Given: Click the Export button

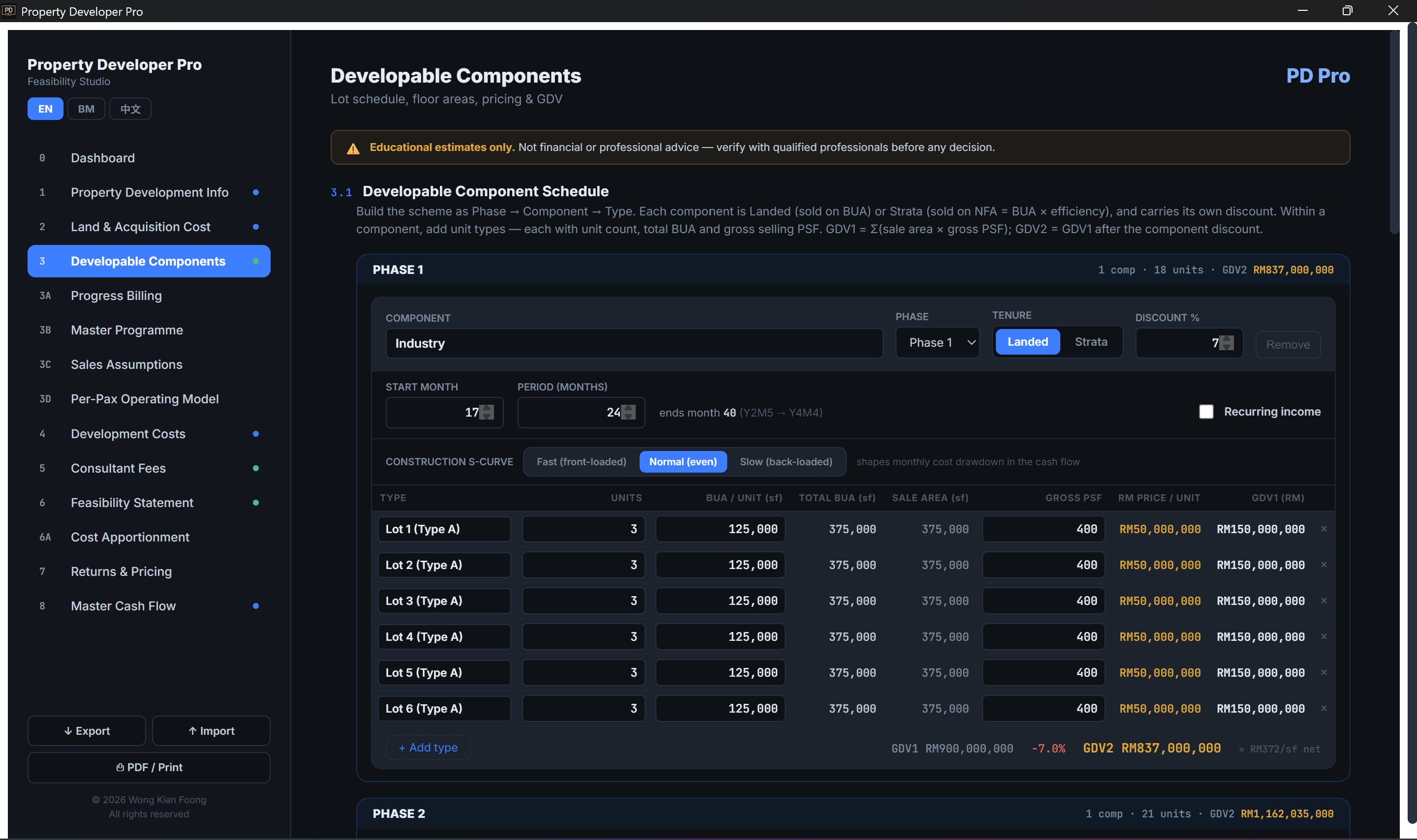Looking at the screenshot, I should point(87,731).
